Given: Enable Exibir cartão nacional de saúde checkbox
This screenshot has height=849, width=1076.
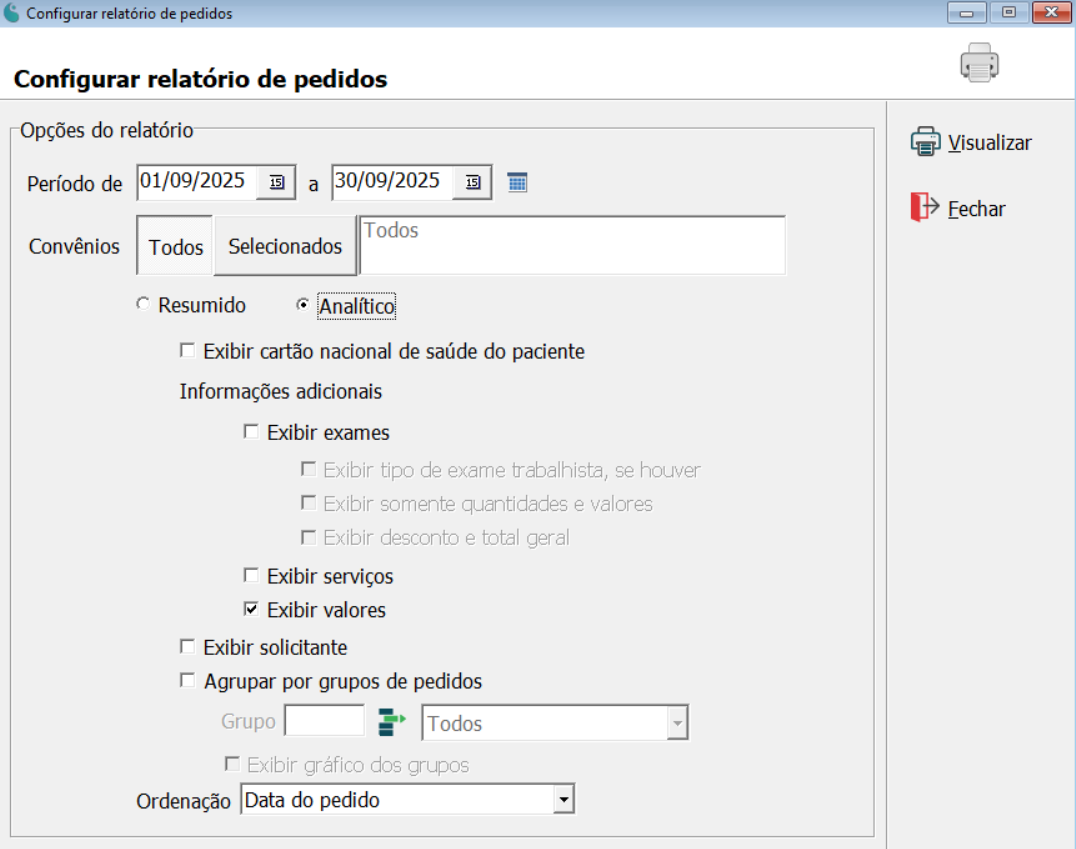Looking at the screenshot, I should click(x=187, y=351).
